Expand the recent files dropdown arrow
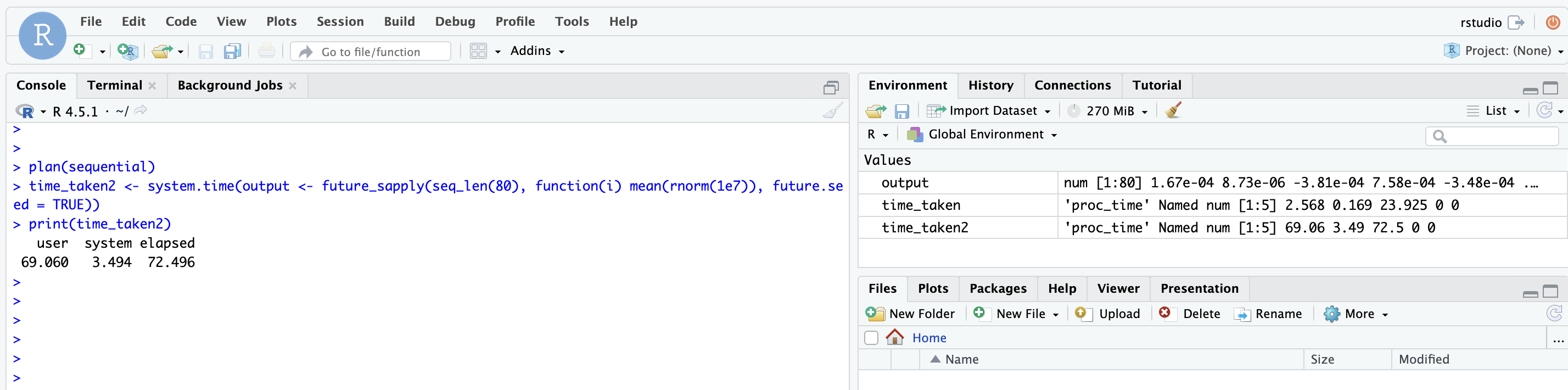The width and height of the screenshot is (1568, 390). click(181, 52)
